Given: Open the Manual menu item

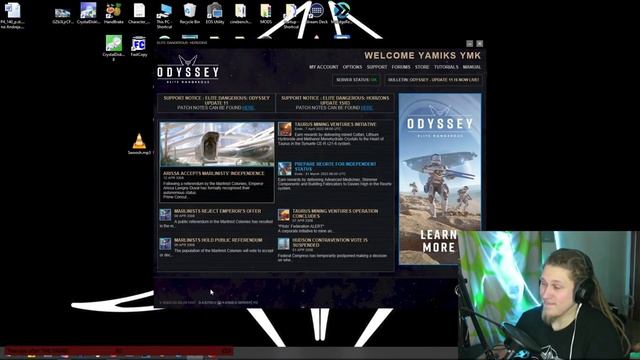Looking at the screenshot, I should (x=472, y=67).
